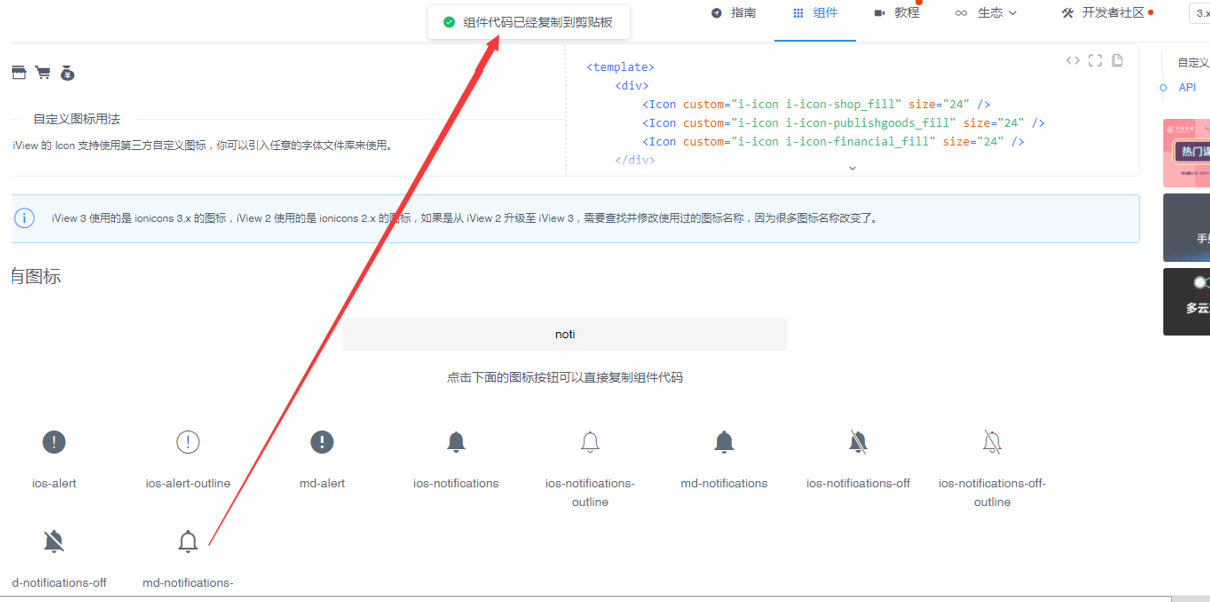1210x602 pixels.
Task: Click the i-icon-financial_fill code line
Action: [x=833, y=142]
